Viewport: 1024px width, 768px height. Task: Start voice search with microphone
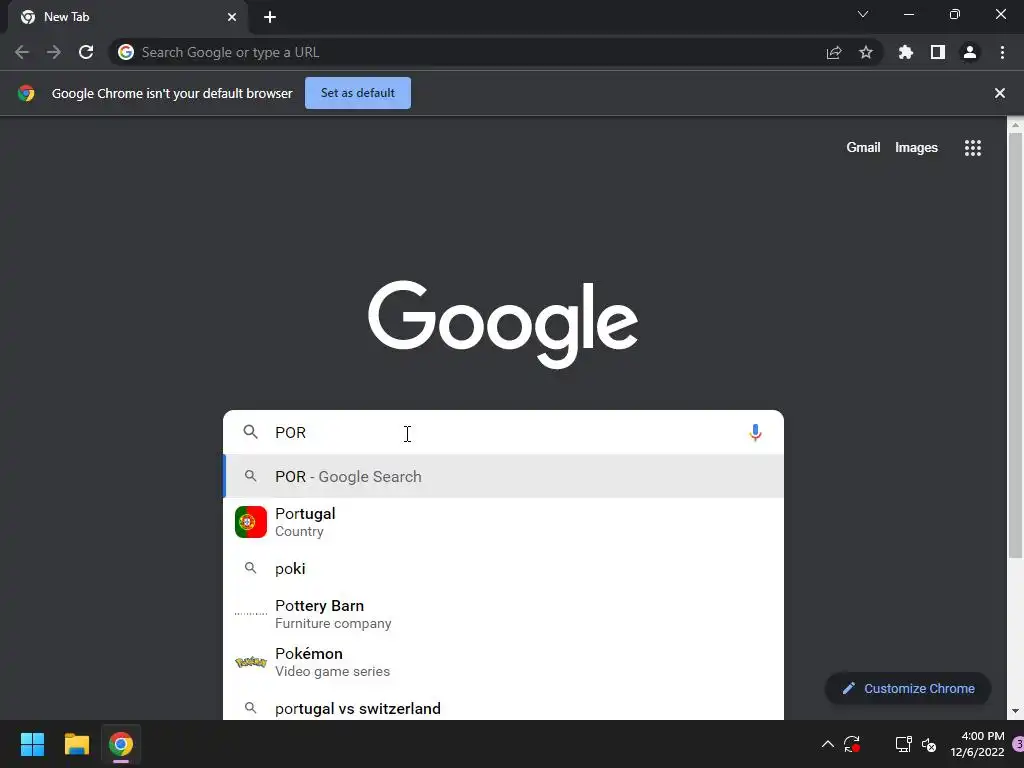pos(756,432)
